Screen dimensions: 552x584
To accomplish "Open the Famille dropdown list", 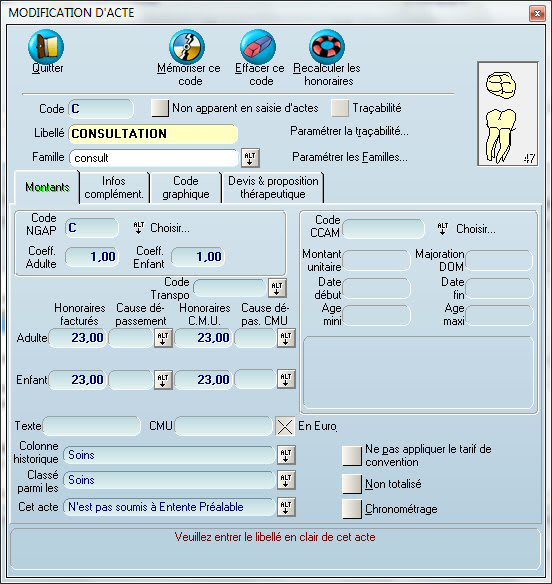I will [250, 158].
